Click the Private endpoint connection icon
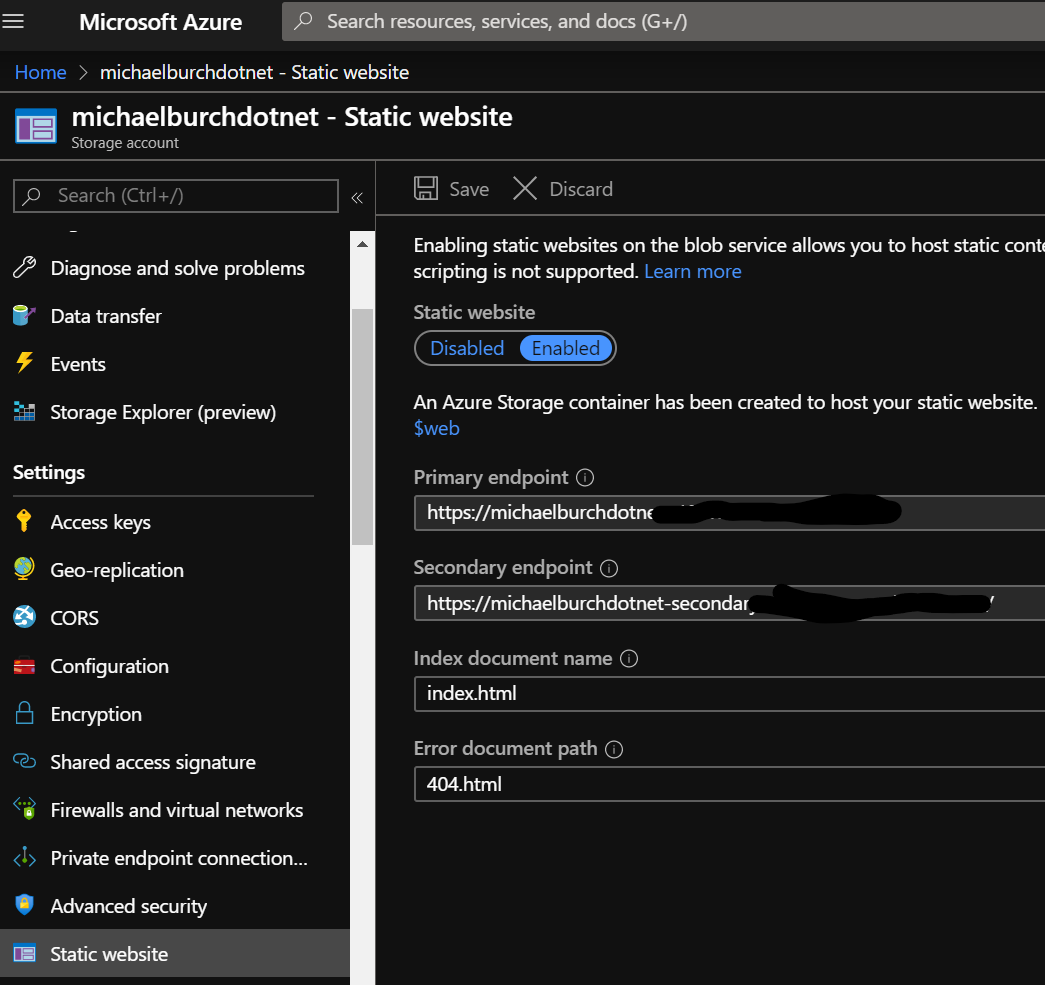The width and height of the screenshot is (1045, 985). (25, 857)
